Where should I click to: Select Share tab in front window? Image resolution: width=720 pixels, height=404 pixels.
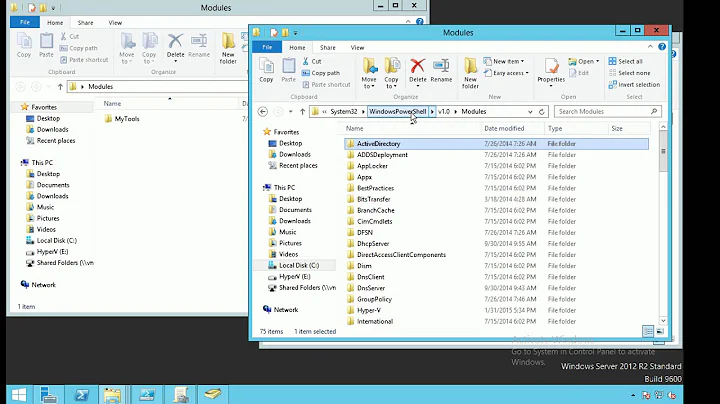point(328,47)
